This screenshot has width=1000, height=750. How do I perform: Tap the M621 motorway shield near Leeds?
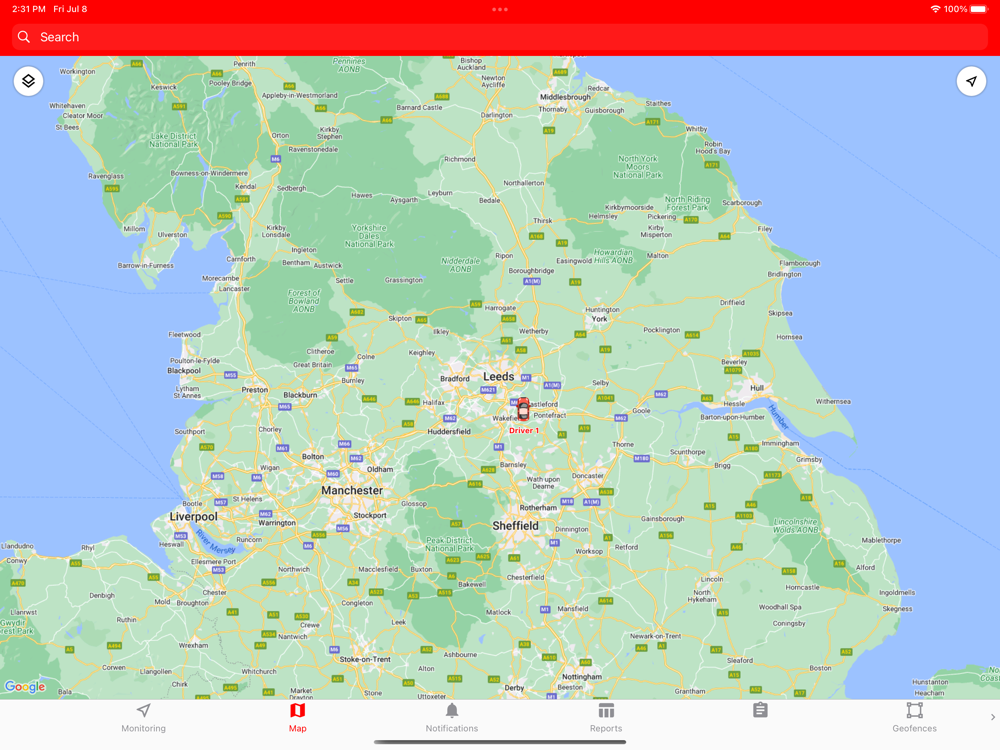point(488,390)
